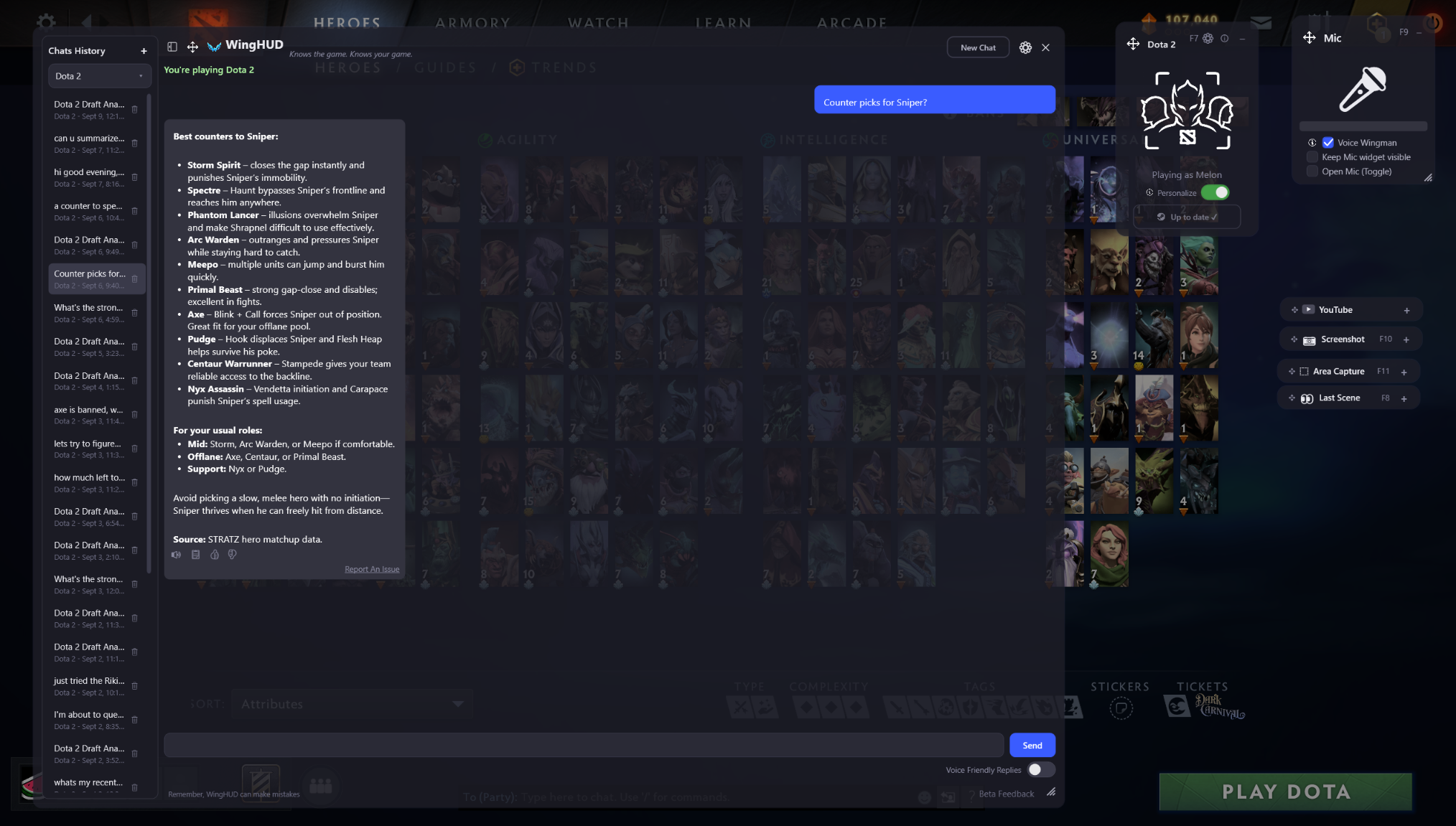Open the LEARN tab in Dota top menu

(x=723, y=23)
